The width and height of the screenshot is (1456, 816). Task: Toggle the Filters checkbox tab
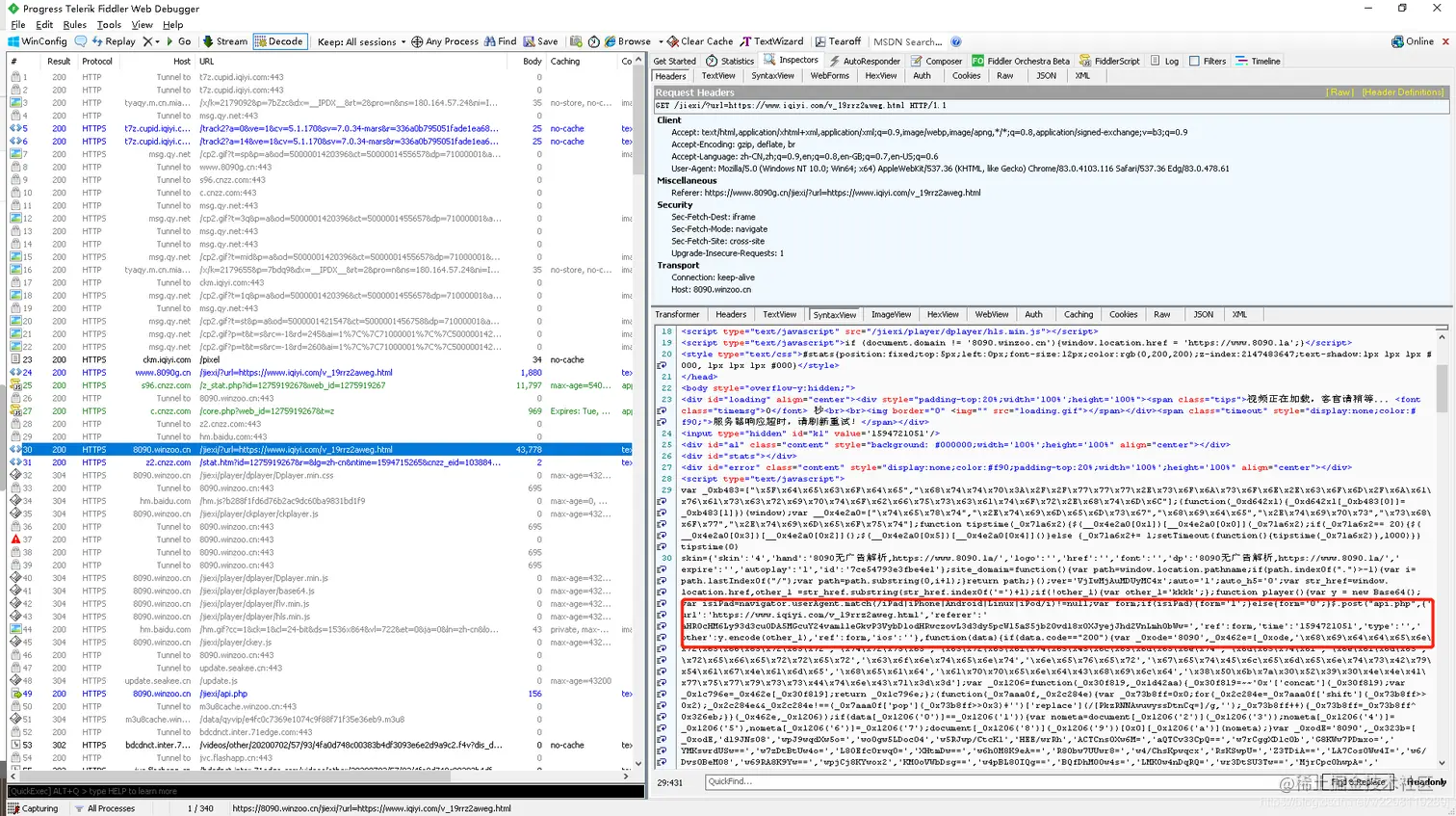(x=1208, y=61)
